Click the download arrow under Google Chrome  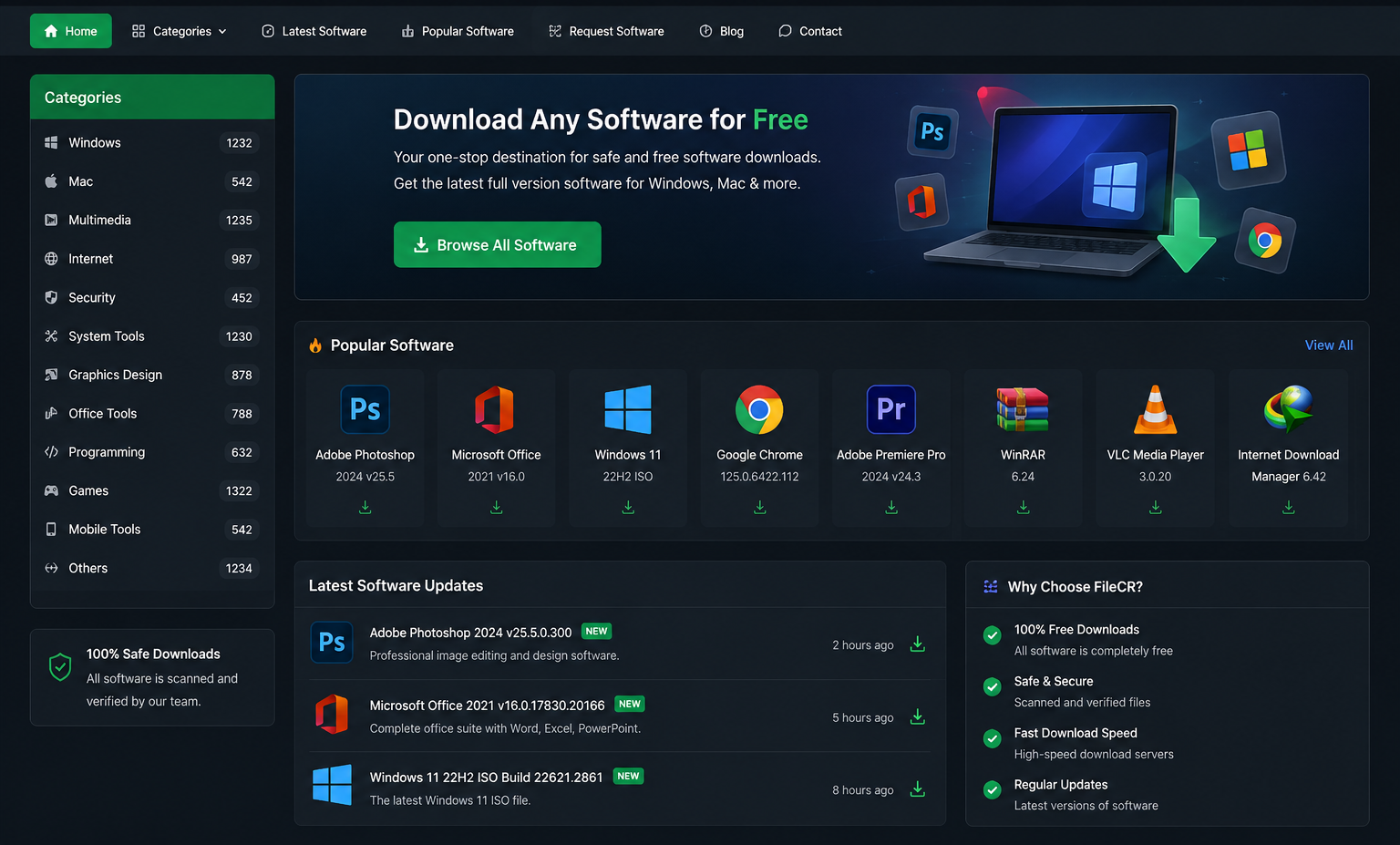pos(759,507)
